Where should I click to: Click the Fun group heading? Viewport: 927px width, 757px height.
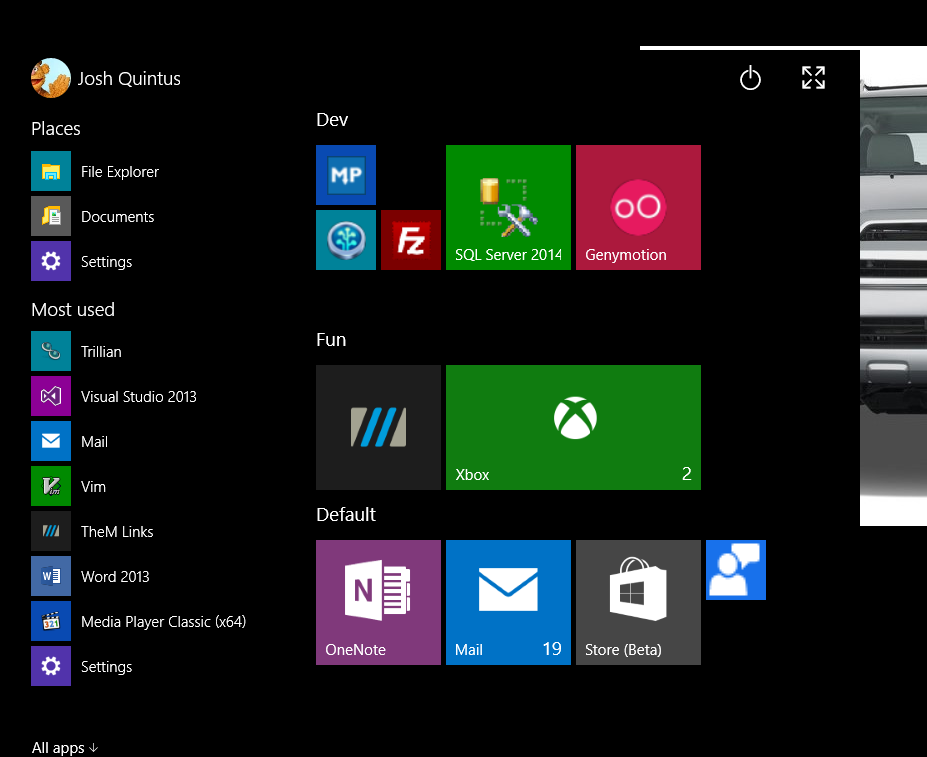click(x=331, y=339)
